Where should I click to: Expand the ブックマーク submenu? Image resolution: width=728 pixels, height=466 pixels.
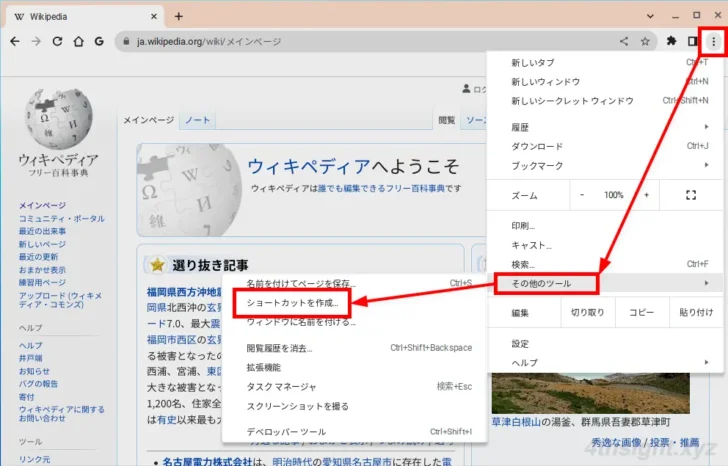click(x=605, y=166)
